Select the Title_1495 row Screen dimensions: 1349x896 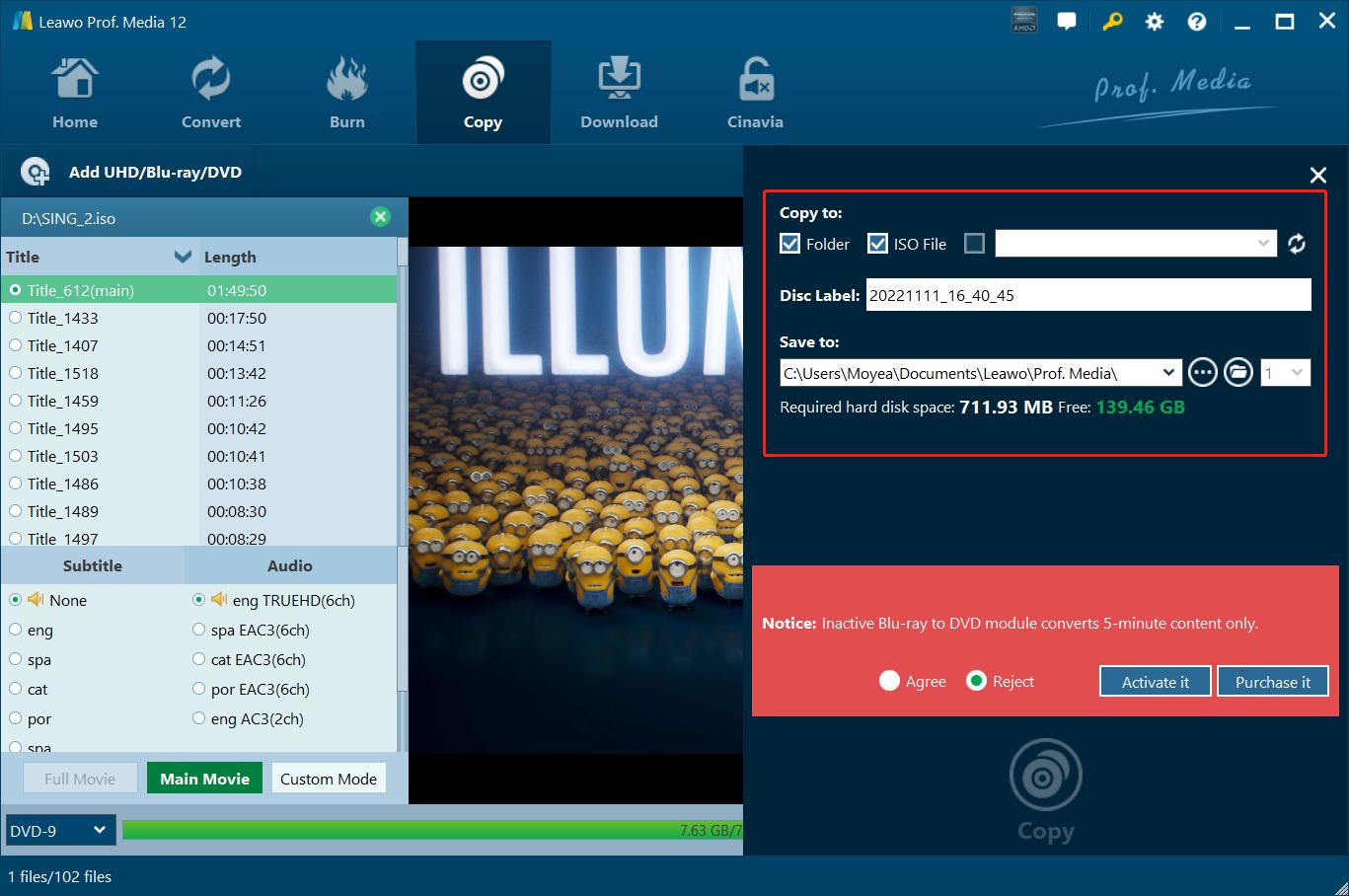[x=198, y=428]
